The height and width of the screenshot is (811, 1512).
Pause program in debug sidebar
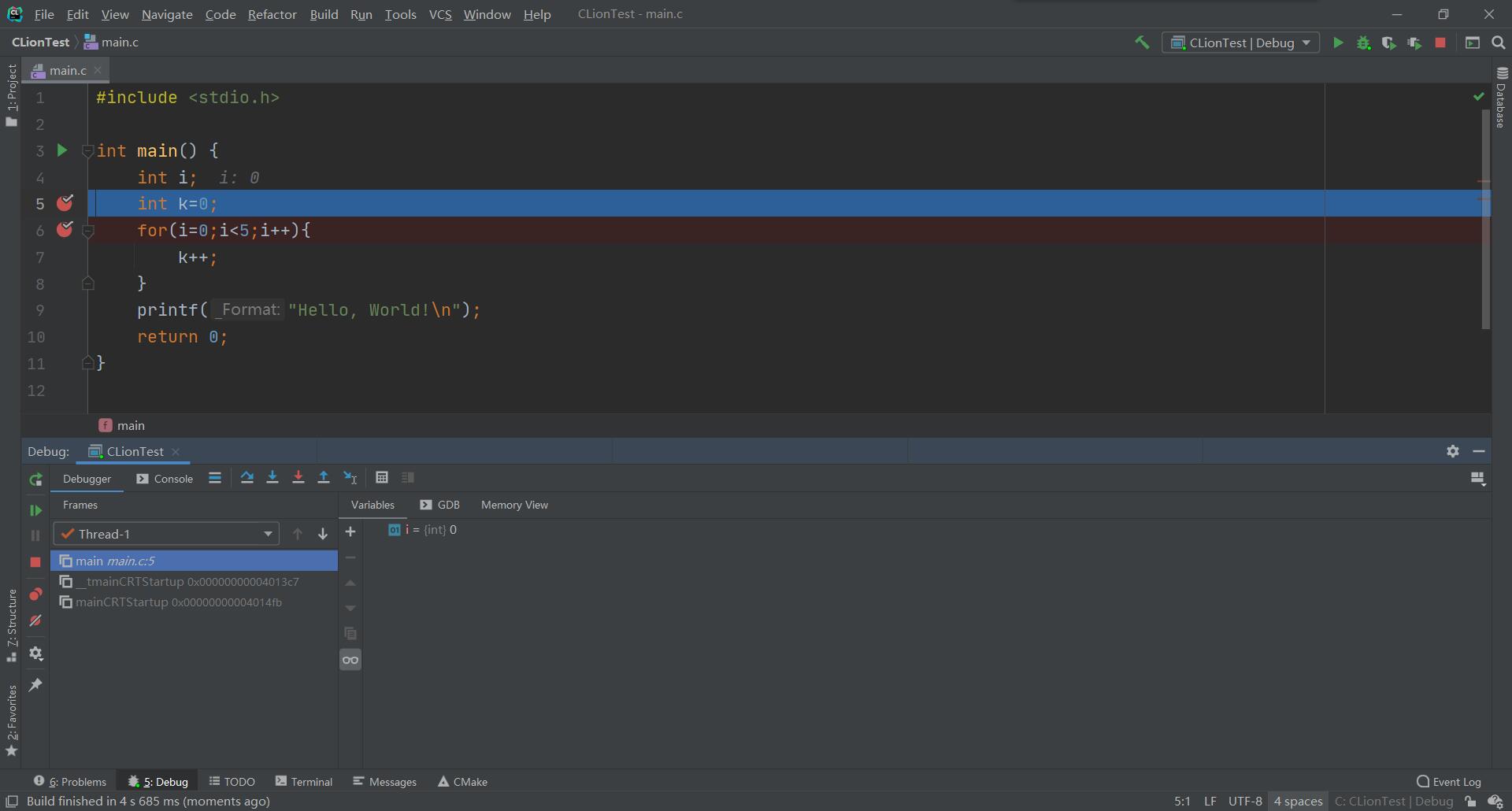[x=35, y=535]
